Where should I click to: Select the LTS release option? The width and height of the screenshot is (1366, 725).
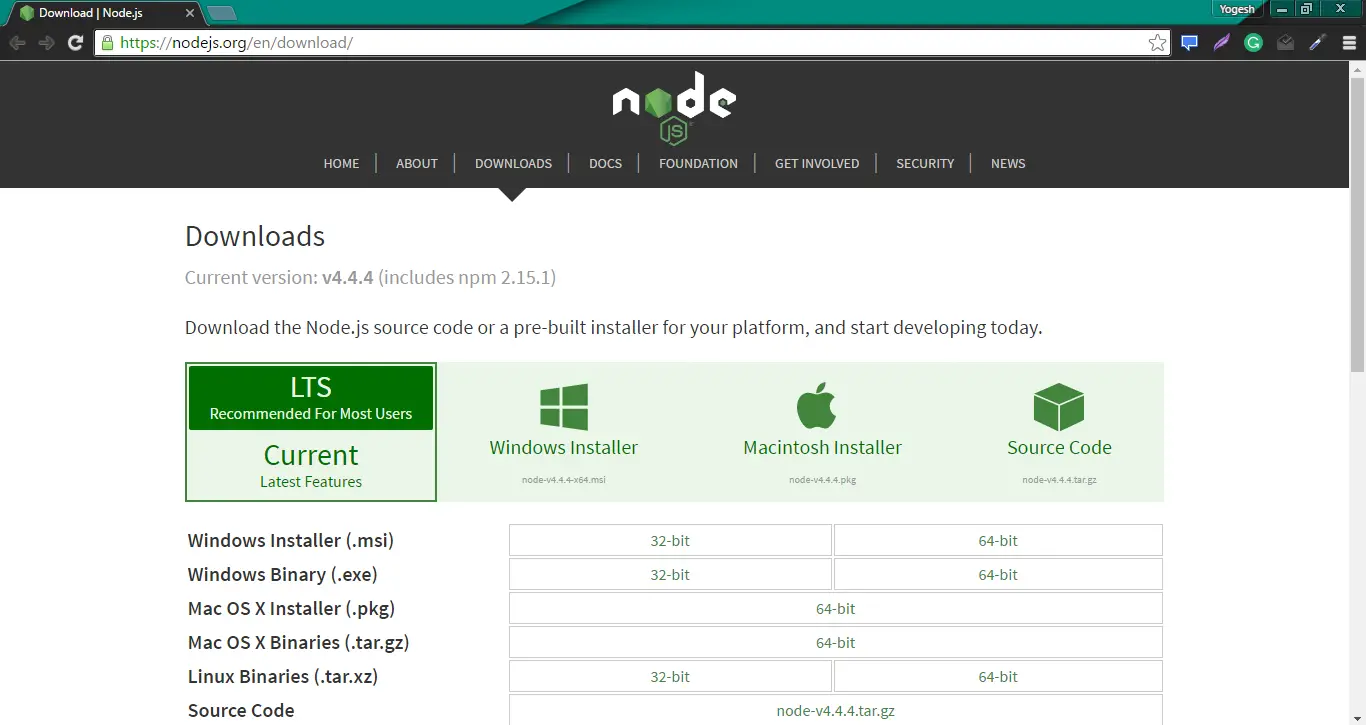[x=311, y=398]
